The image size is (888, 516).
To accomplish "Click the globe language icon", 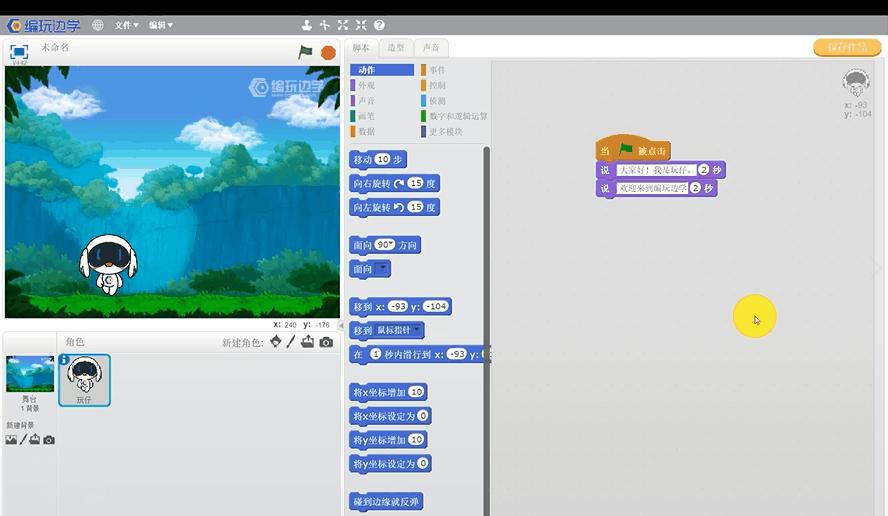I will tap(97, 25).
